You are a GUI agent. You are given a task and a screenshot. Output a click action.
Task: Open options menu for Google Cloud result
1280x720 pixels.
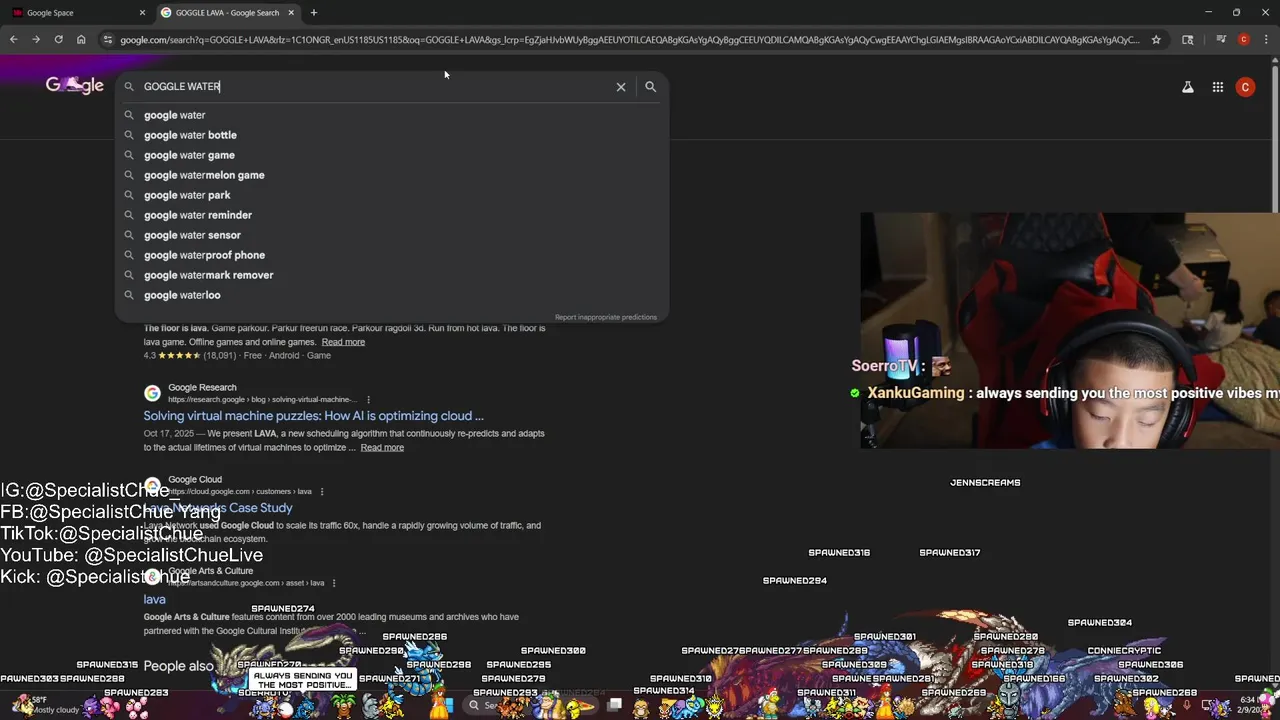click(322, 492)
